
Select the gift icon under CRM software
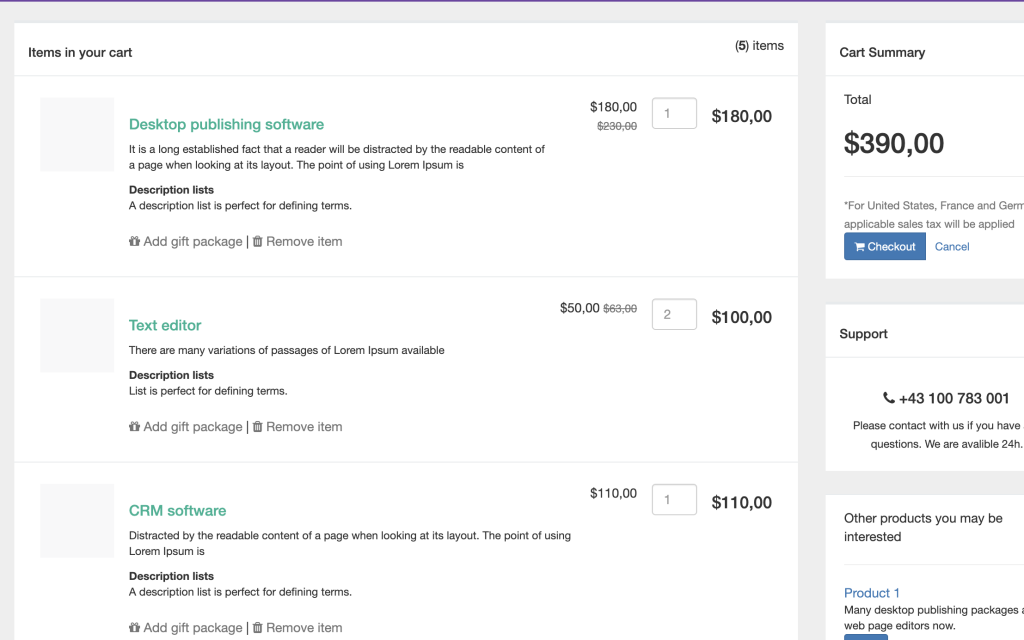(x=134, y=627)
